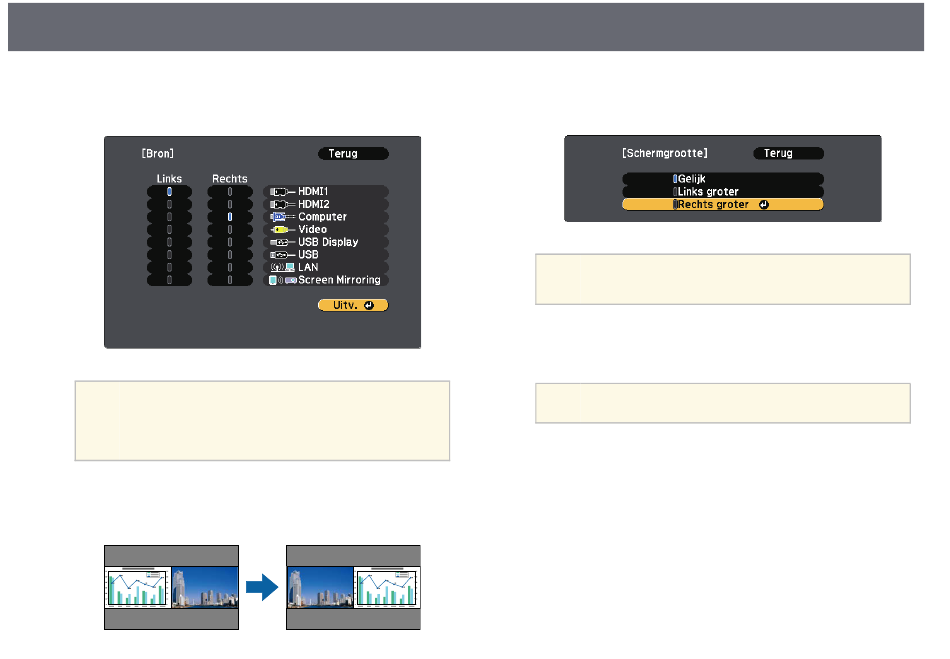This screenshot has height=659, width=950.
Task: Select Computer in the Rechts column
Action: point(230,217)
